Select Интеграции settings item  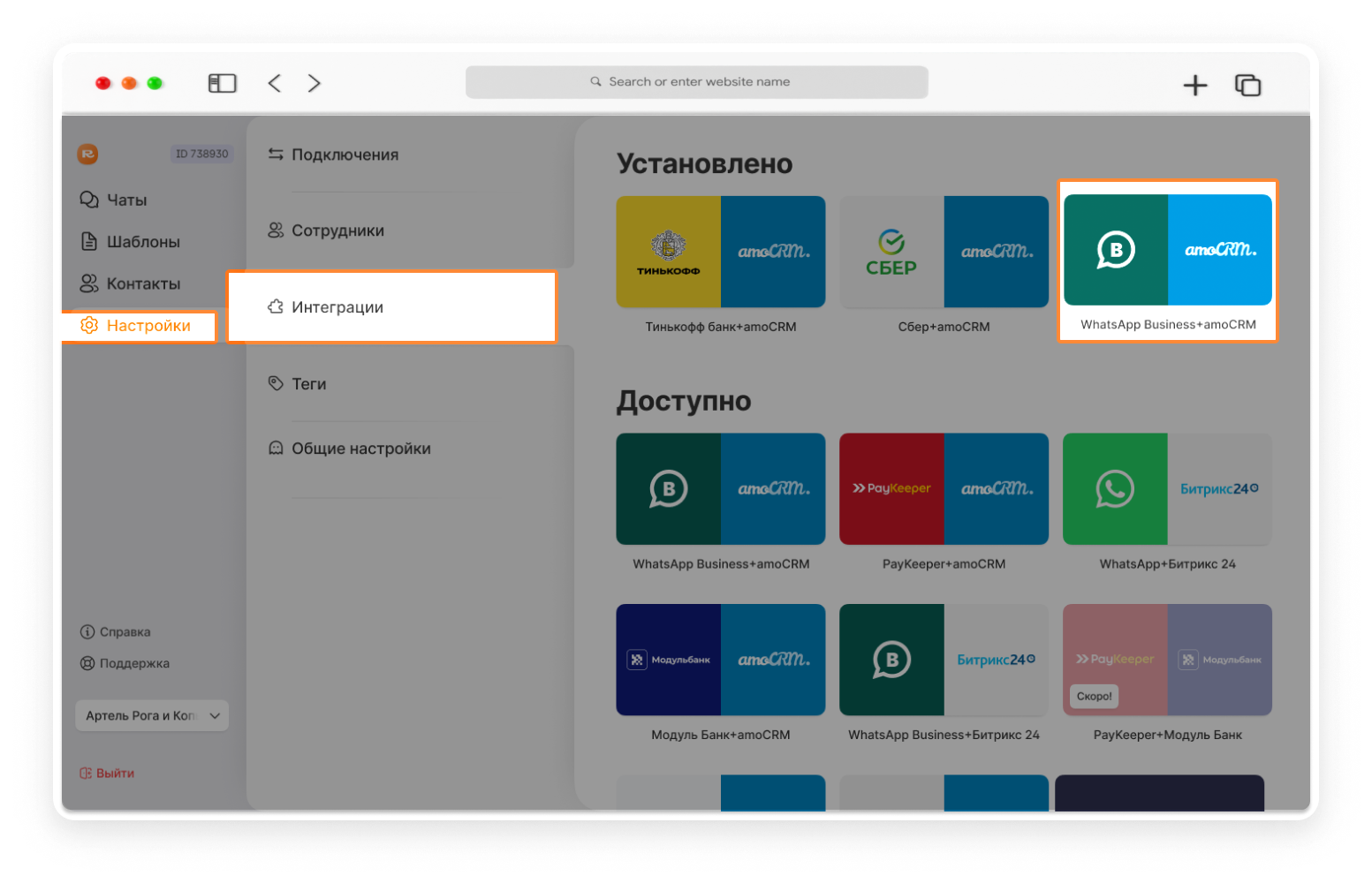(392, 306)
